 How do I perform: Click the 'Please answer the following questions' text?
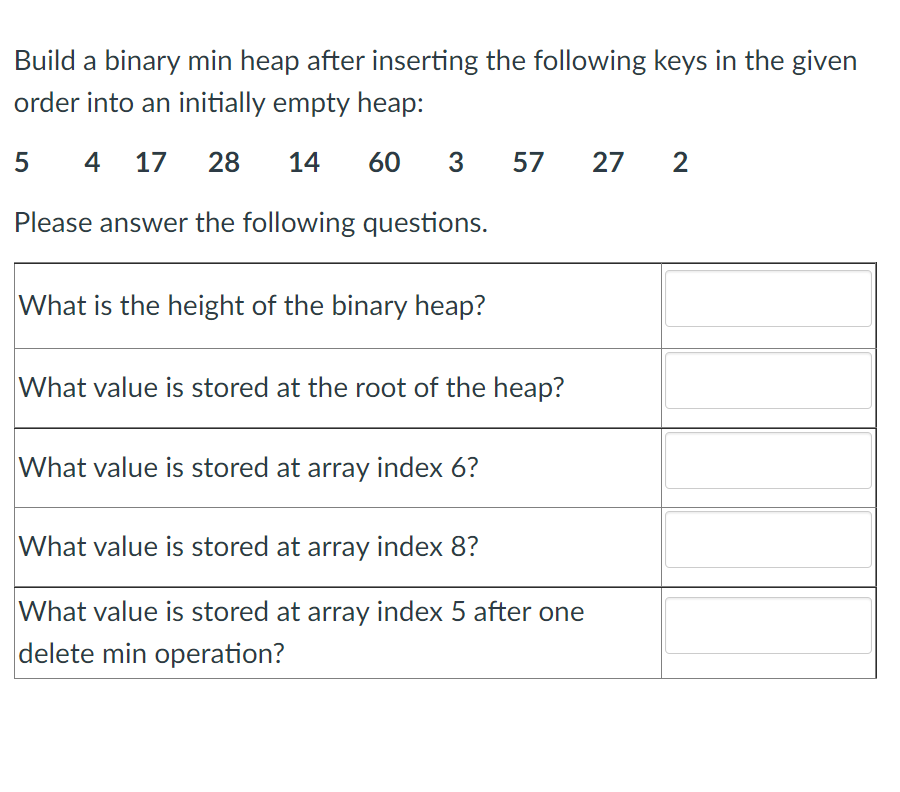pyautogui.click(x=250, y=222)
